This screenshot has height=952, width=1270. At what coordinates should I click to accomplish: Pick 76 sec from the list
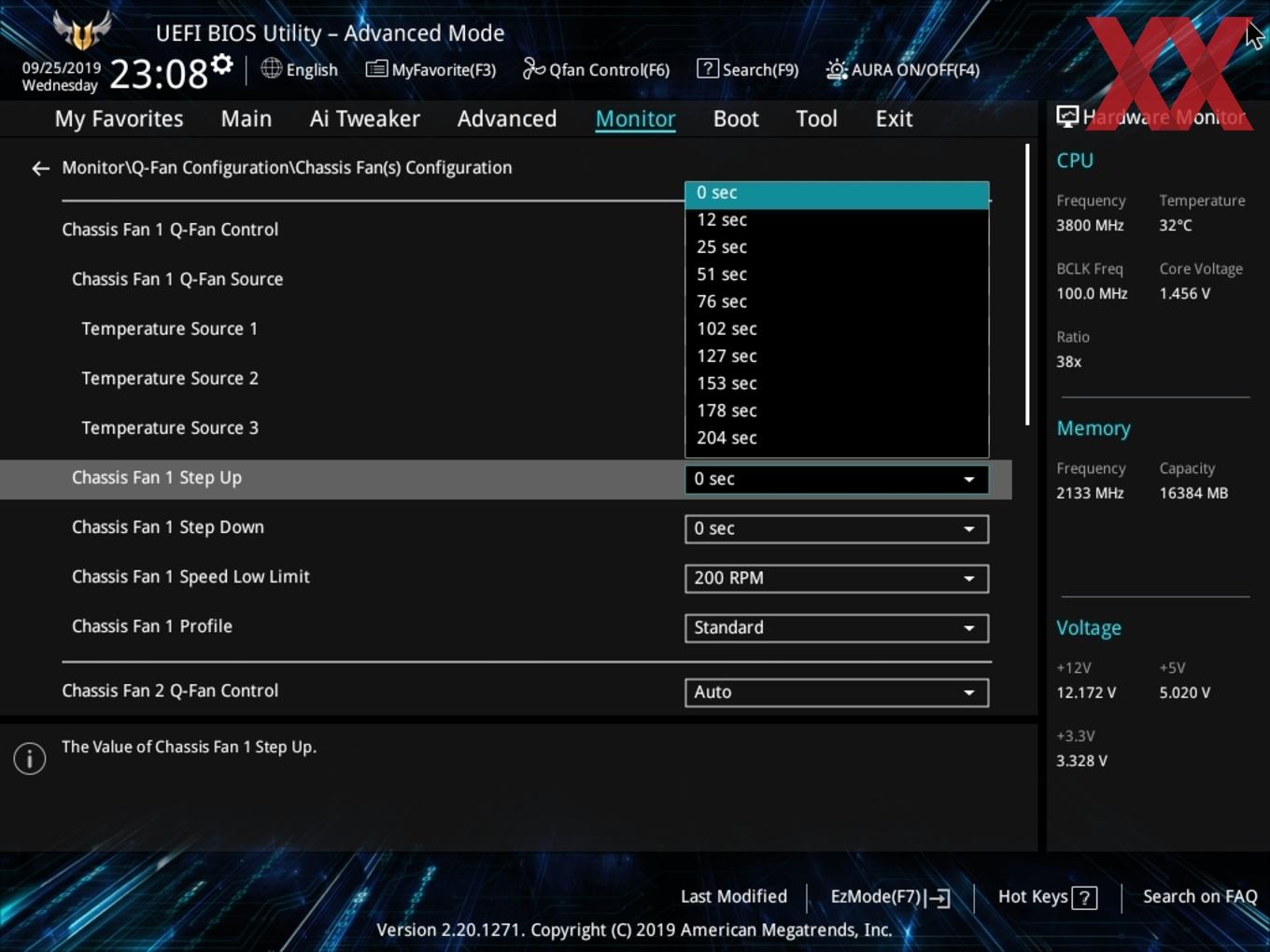[x=837, y=301]
